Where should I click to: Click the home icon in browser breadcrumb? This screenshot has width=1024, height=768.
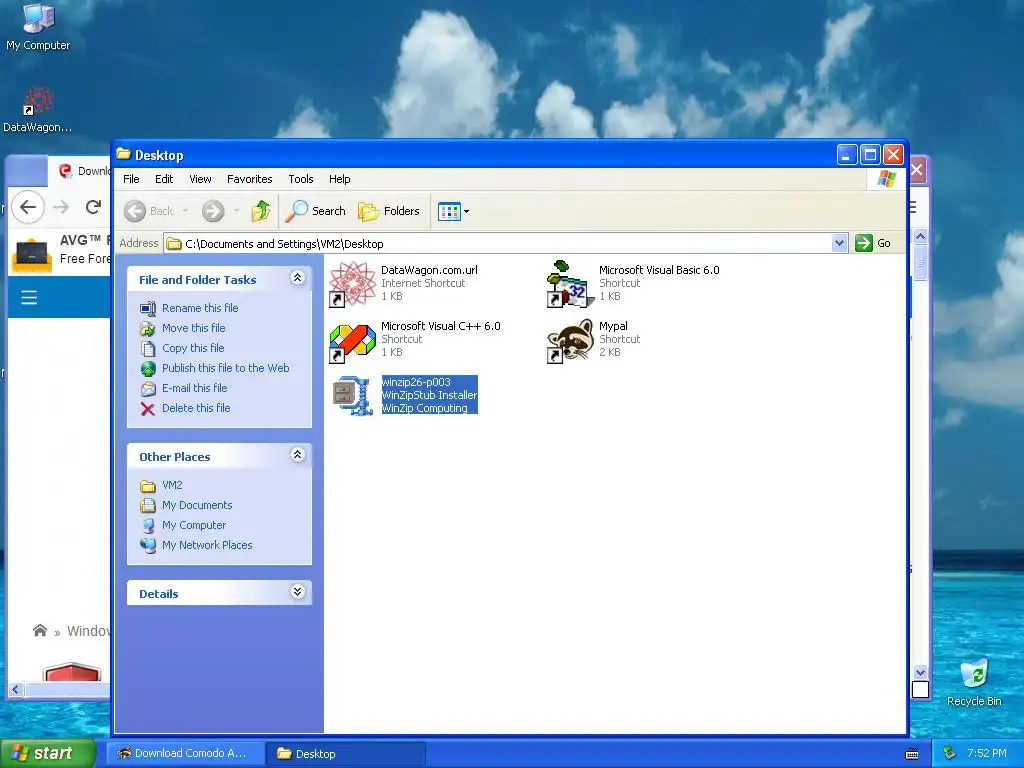tap(40, 630)
